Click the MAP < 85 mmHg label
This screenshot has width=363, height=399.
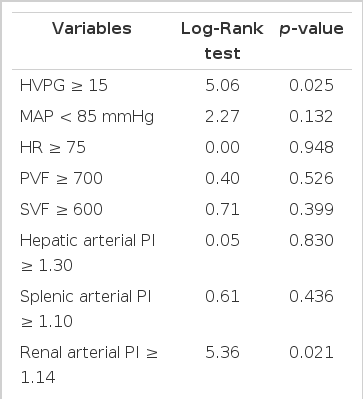pos(87,117)
